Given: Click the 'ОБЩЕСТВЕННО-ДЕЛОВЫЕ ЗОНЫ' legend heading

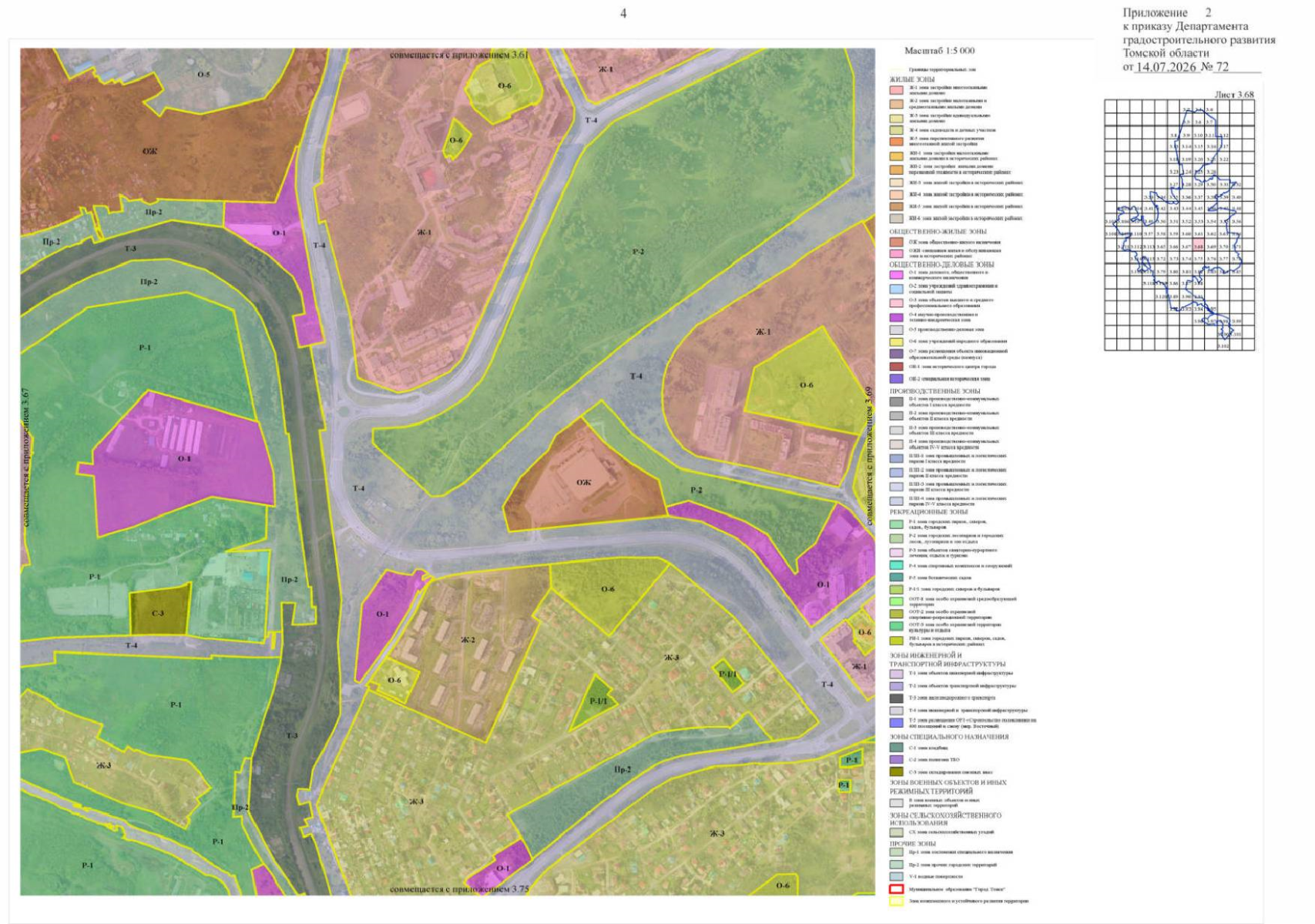Looking at the screenshot, I should click(x=941, y=265).
